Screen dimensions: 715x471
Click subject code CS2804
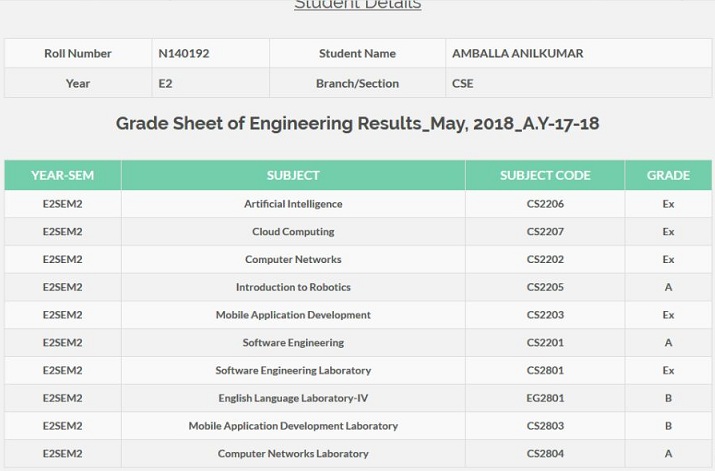pos(545,454)
